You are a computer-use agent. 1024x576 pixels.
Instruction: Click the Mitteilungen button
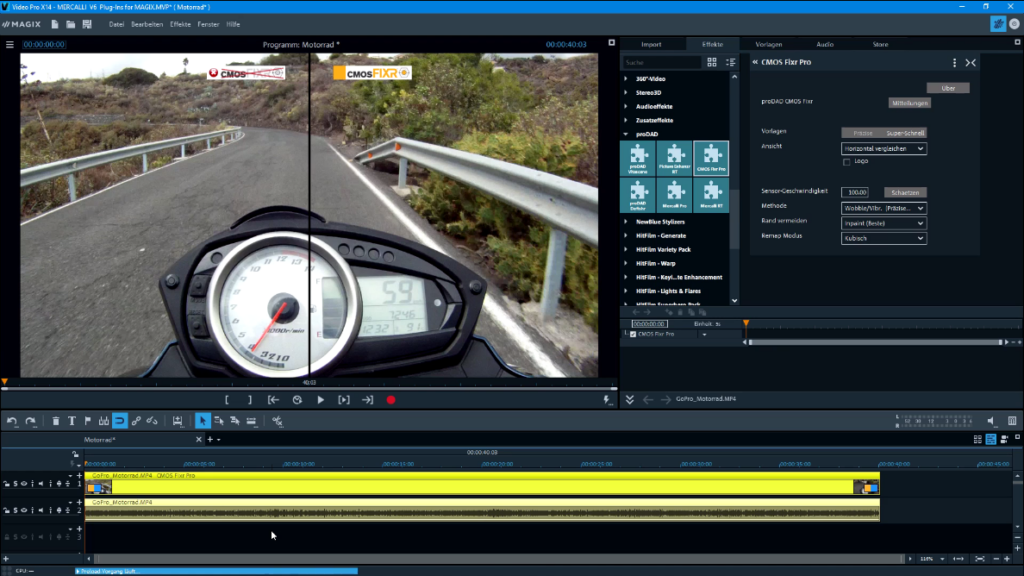[910, 103]
